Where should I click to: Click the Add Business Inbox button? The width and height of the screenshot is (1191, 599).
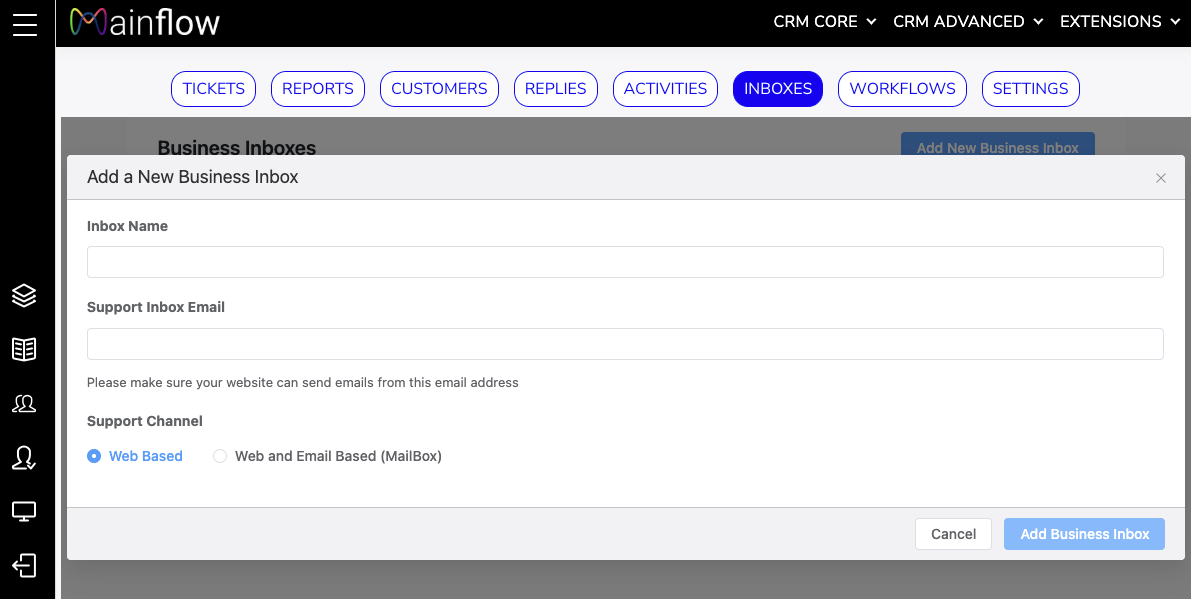click(x=1084, y=534)
